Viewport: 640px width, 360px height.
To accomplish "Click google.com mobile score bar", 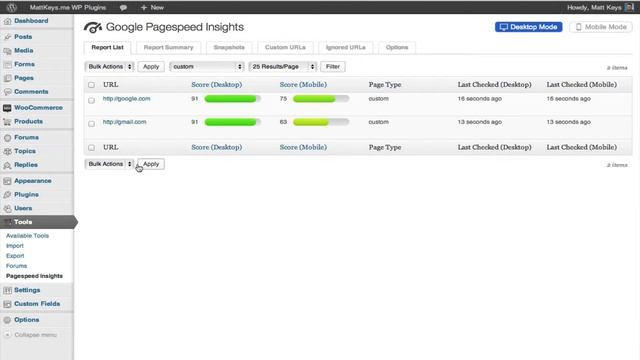I will point(321,99).
